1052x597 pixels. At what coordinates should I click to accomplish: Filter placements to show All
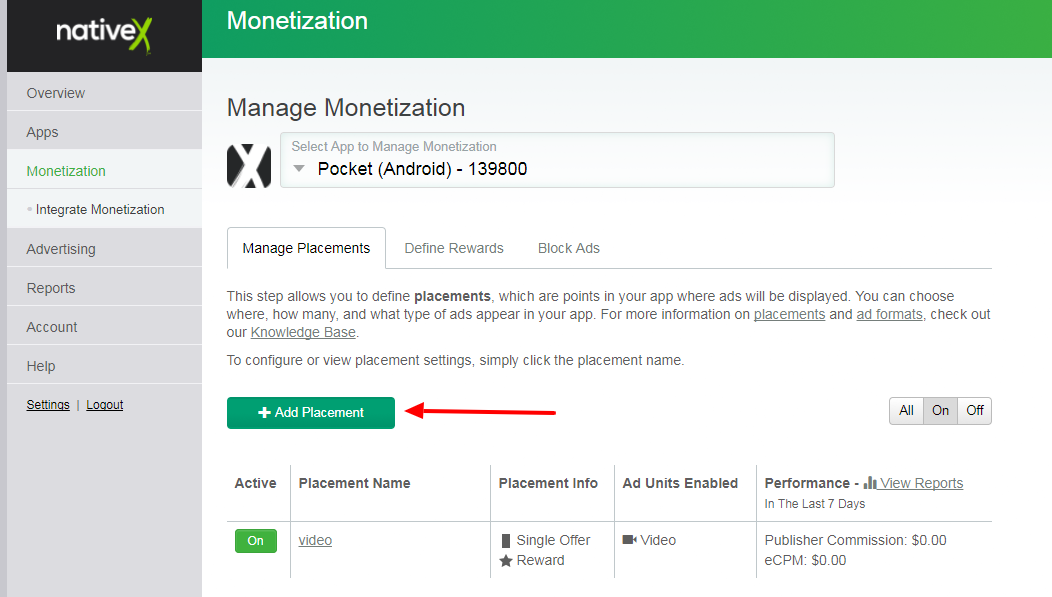[x=906, y=411]
